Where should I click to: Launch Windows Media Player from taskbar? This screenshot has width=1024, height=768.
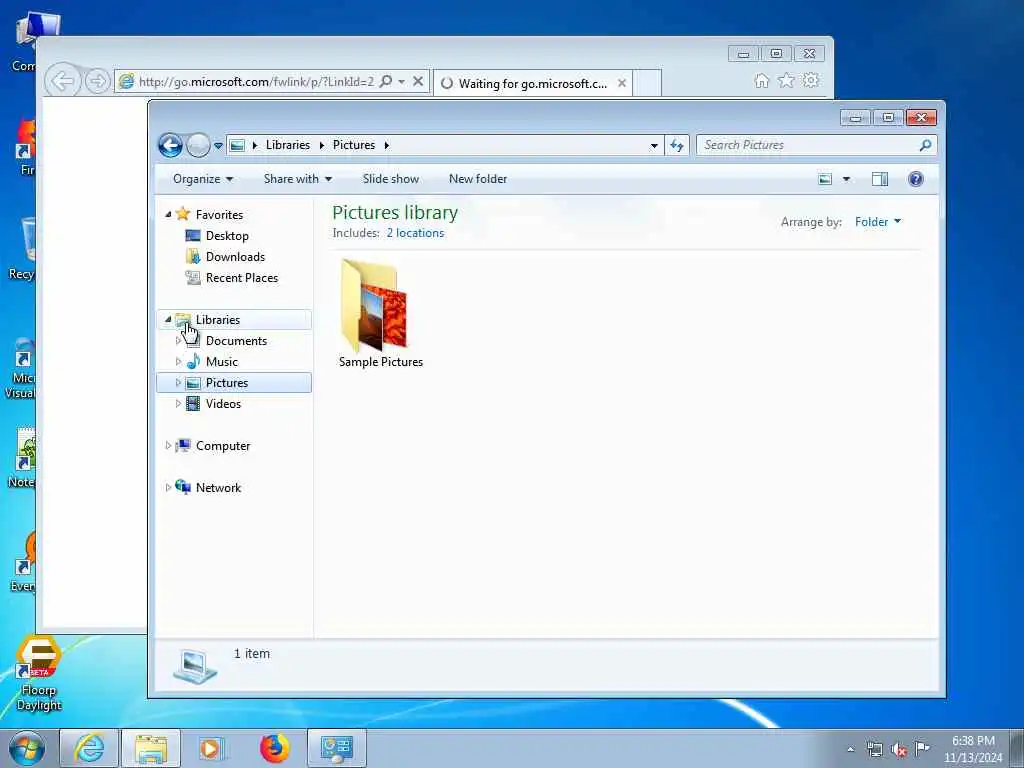click(x=212, y=748)
